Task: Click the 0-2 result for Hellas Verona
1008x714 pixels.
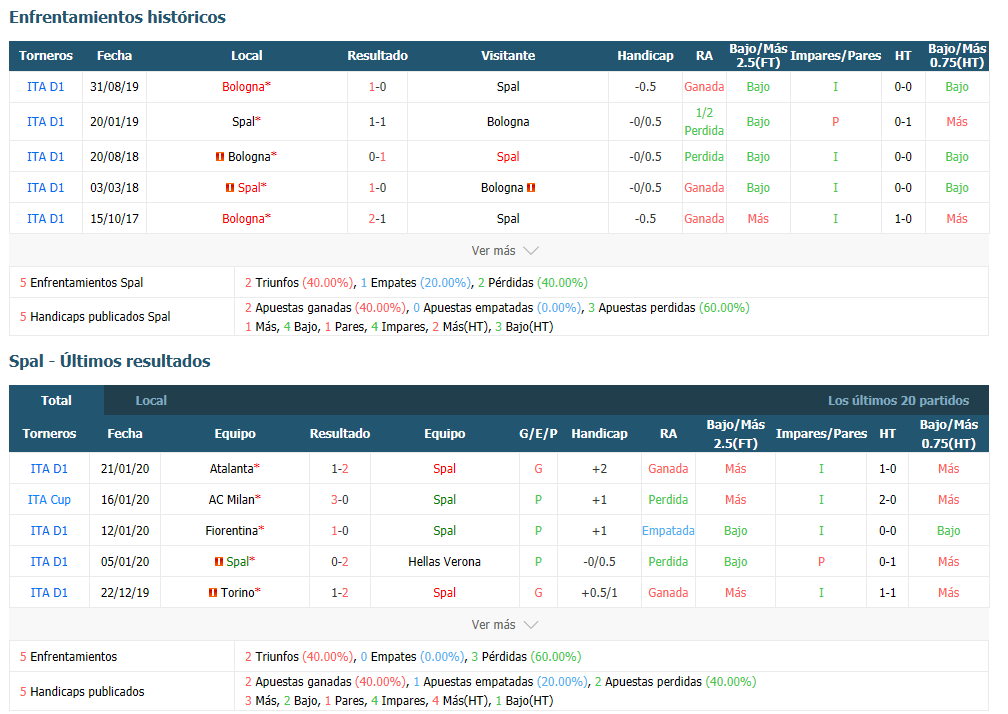Action: (340, 561)
